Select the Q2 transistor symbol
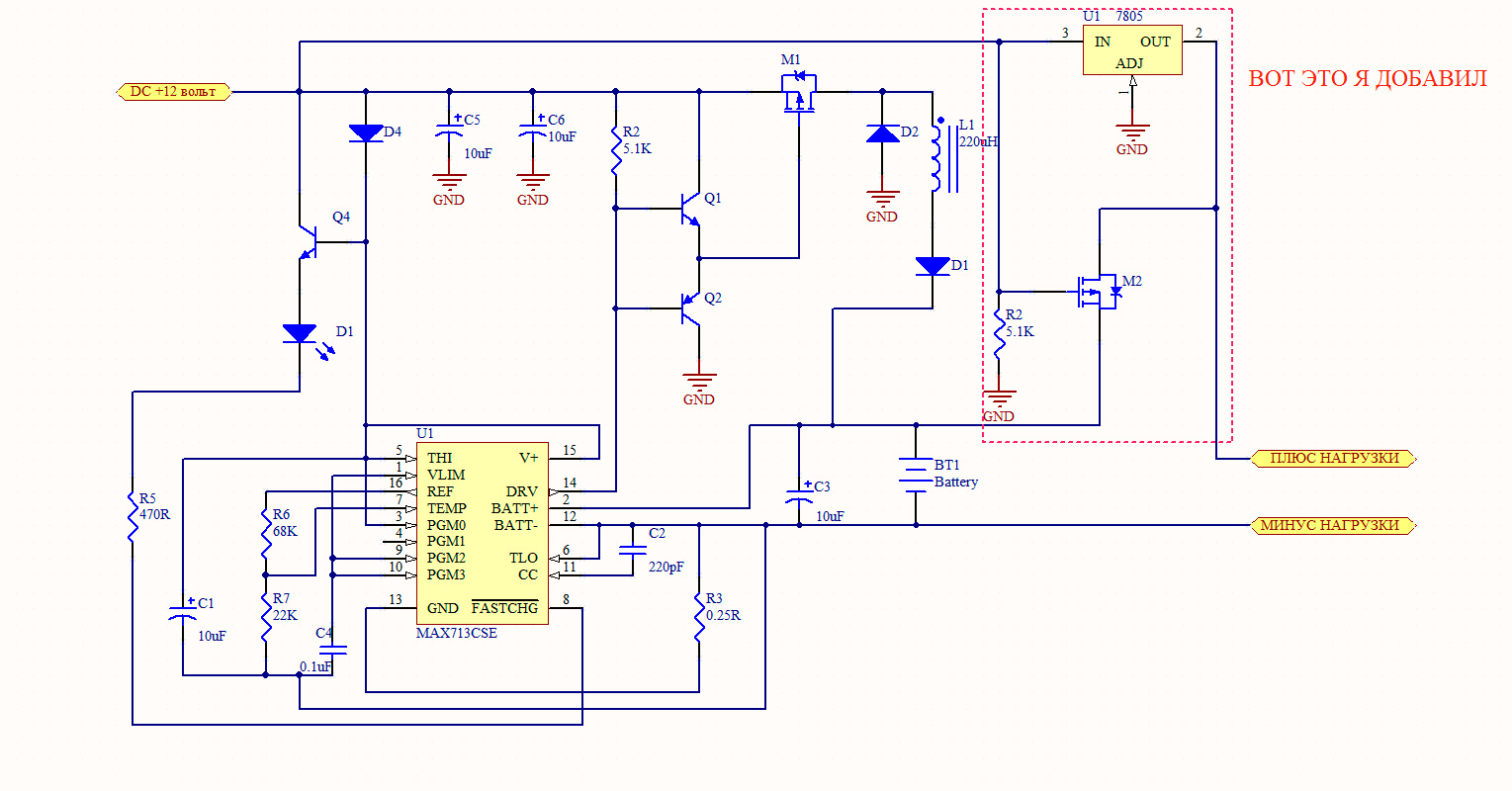The width and height of the screenshot is (1512, 791). click(690, 308)
